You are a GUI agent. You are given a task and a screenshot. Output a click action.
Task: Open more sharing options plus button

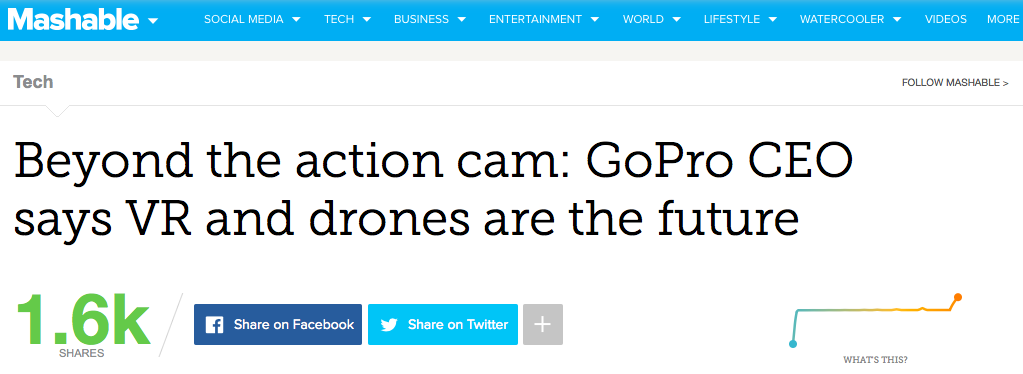pos(543,324)
